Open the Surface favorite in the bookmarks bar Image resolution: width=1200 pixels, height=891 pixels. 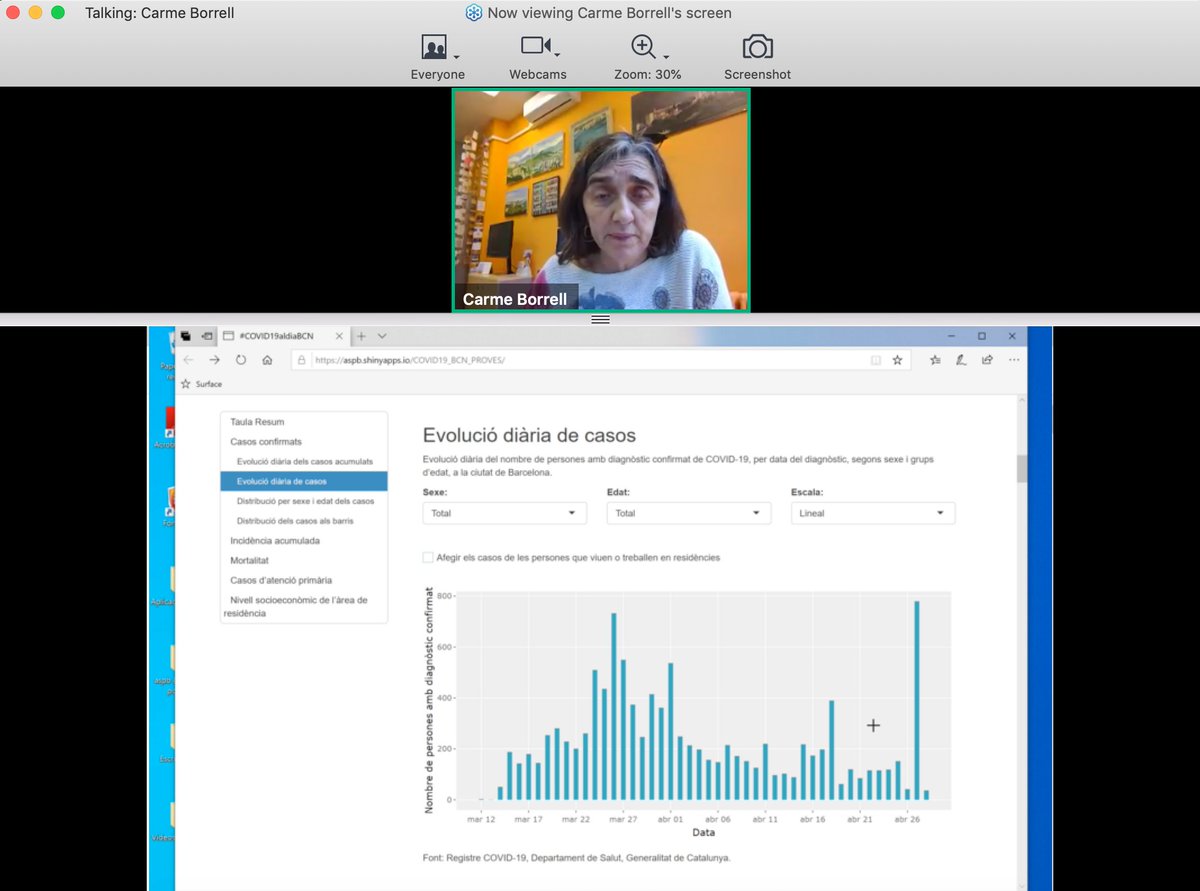coord(201,384)
